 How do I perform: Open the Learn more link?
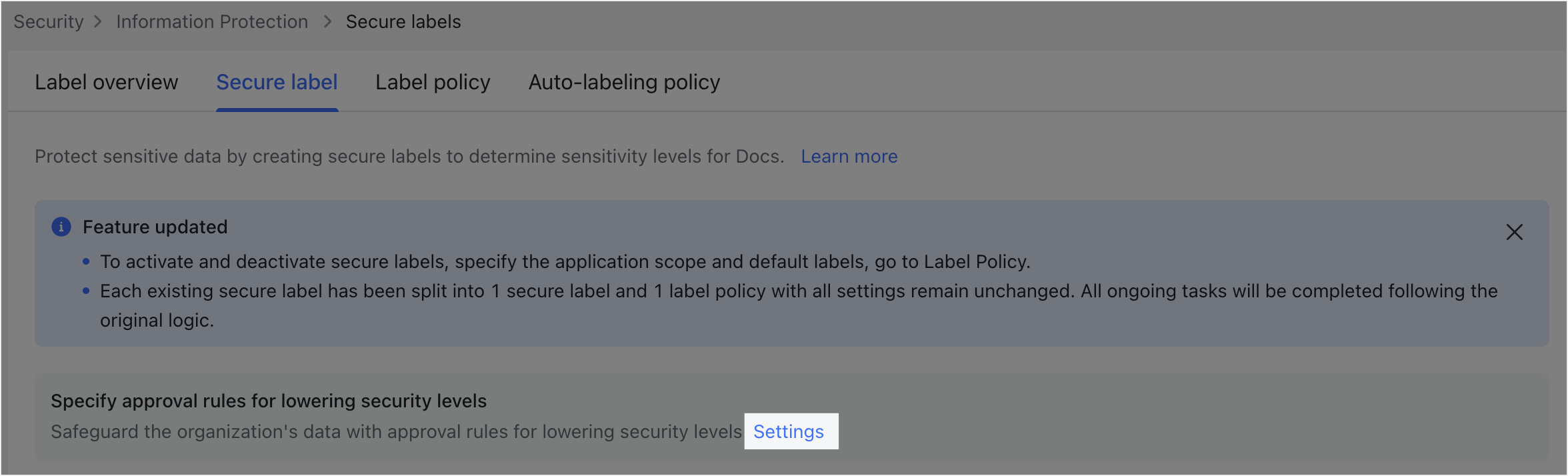[x=849, y=156]
